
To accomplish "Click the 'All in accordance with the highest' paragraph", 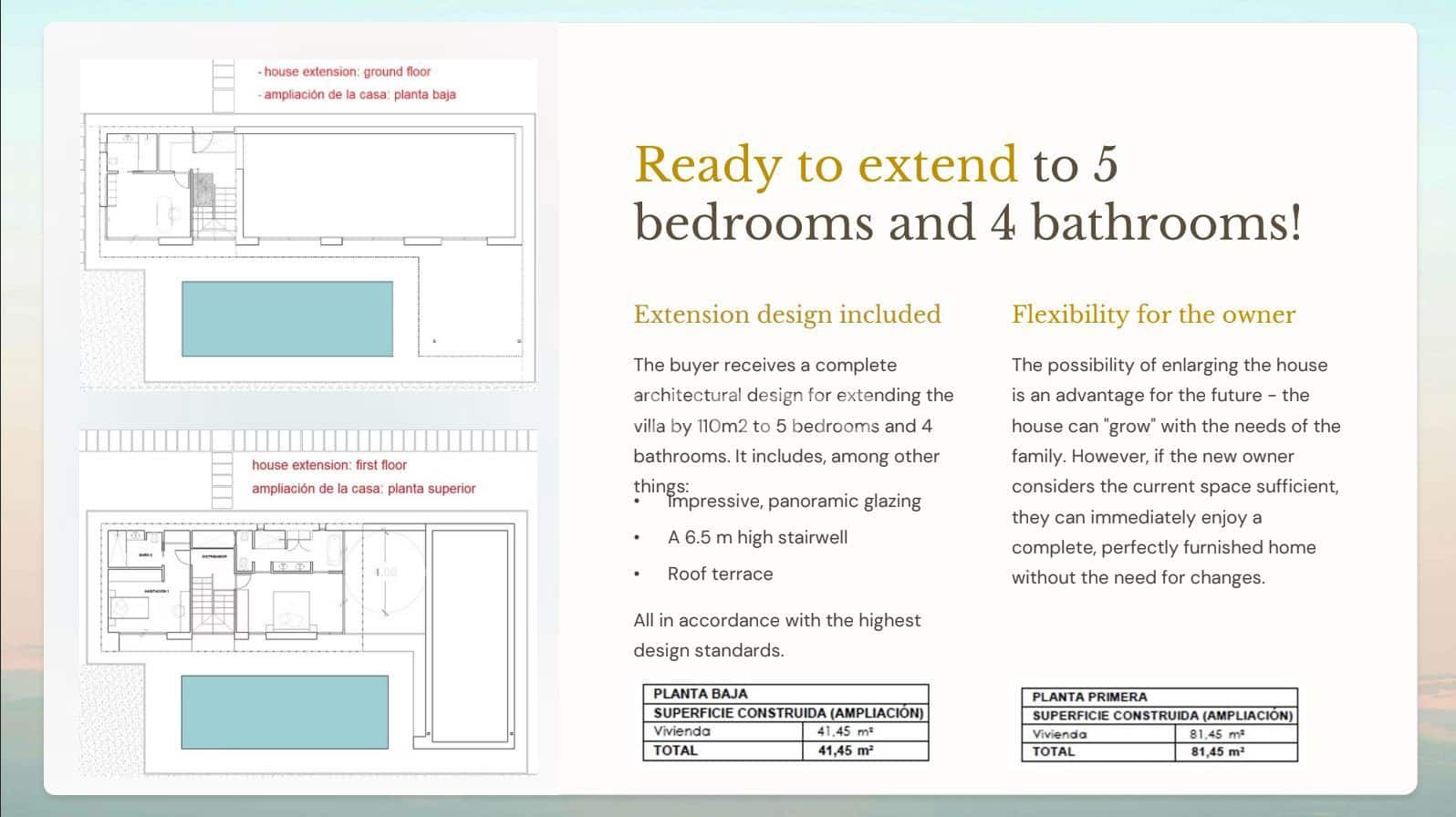I will tap(776, 621).
